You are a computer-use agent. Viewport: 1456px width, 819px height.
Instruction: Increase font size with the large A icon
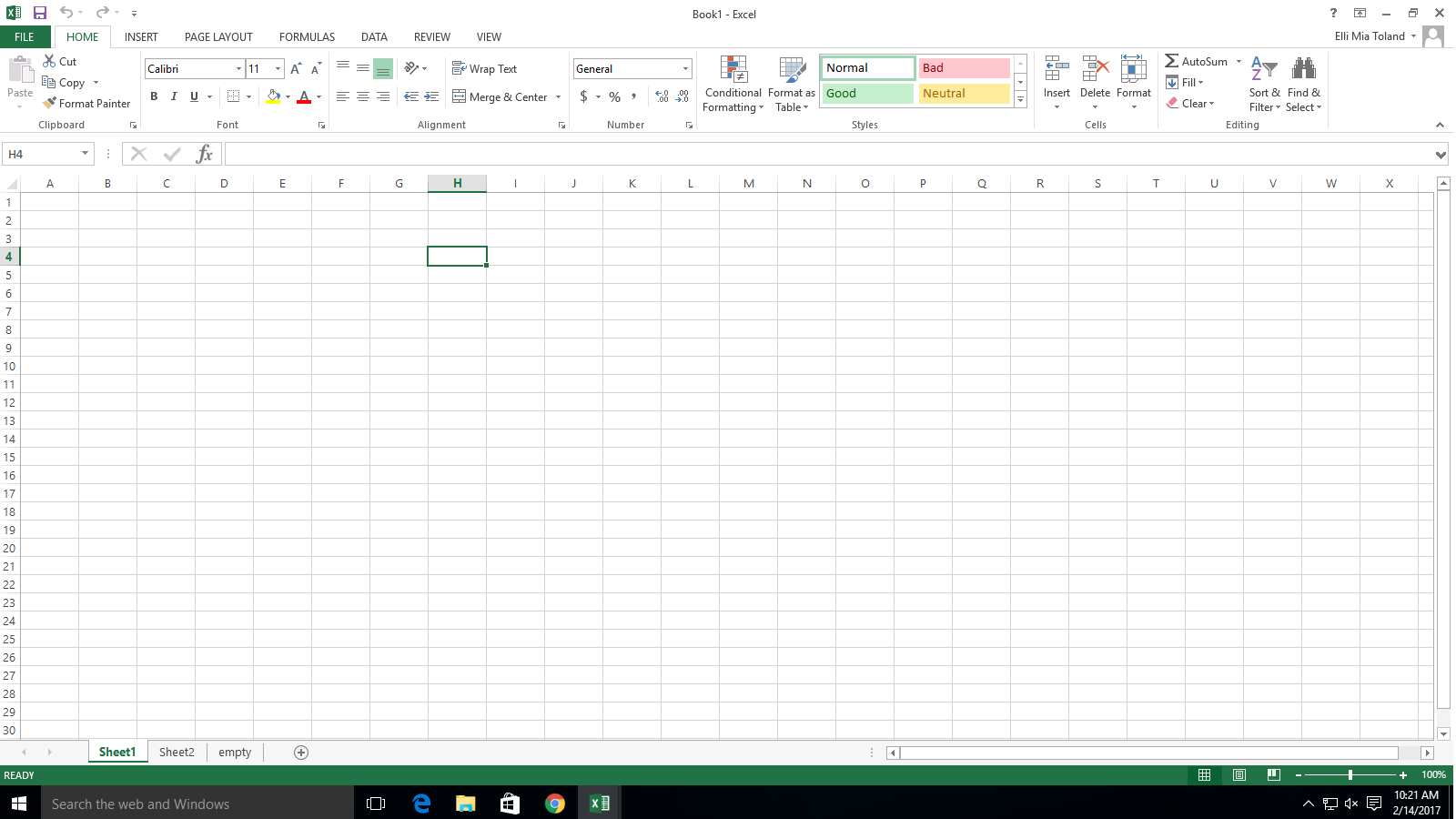pyautogui.click(x=296, y=69)
